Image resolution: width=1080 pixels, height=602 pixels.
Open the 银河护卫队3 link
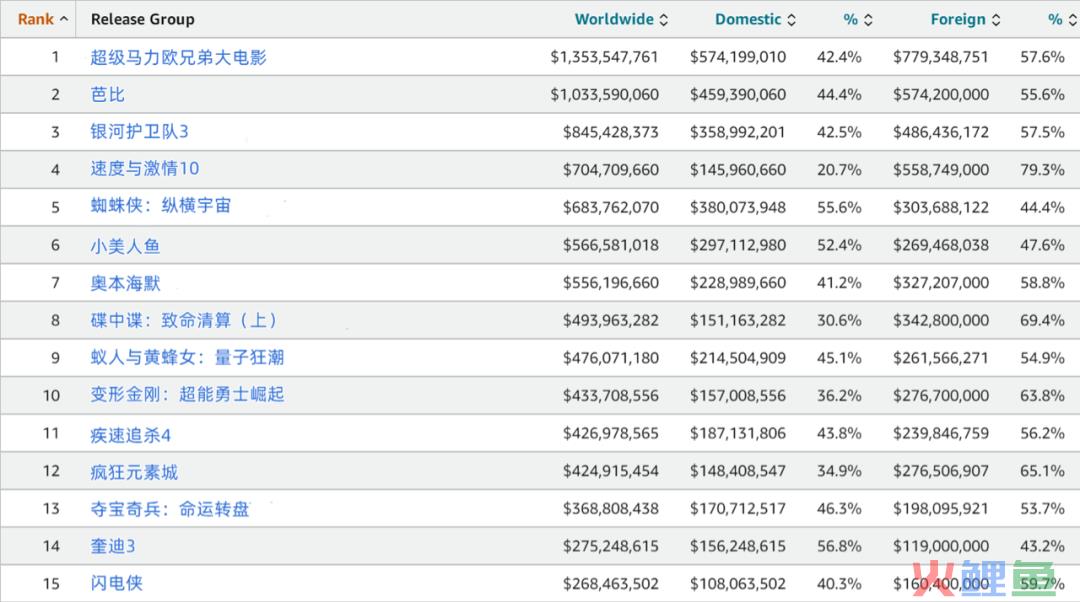139,132
